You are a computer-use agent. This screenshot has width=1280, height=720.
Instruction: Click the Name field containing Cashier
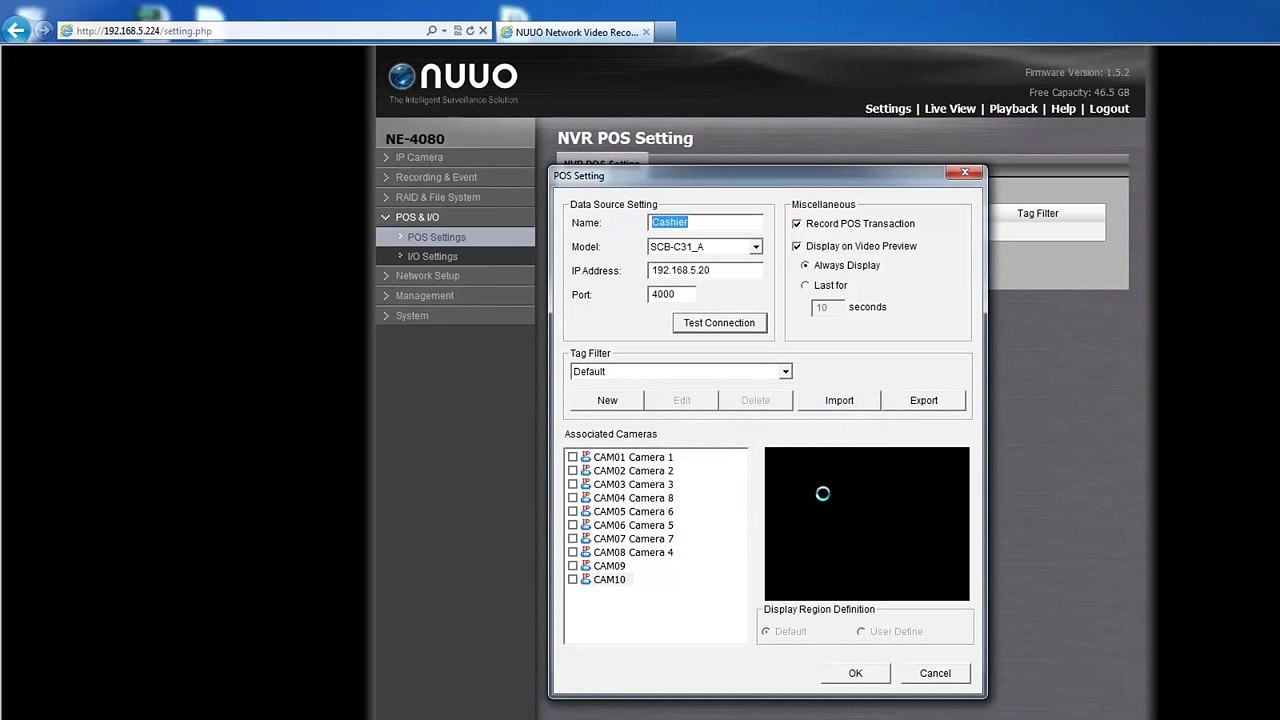(705, 222)
